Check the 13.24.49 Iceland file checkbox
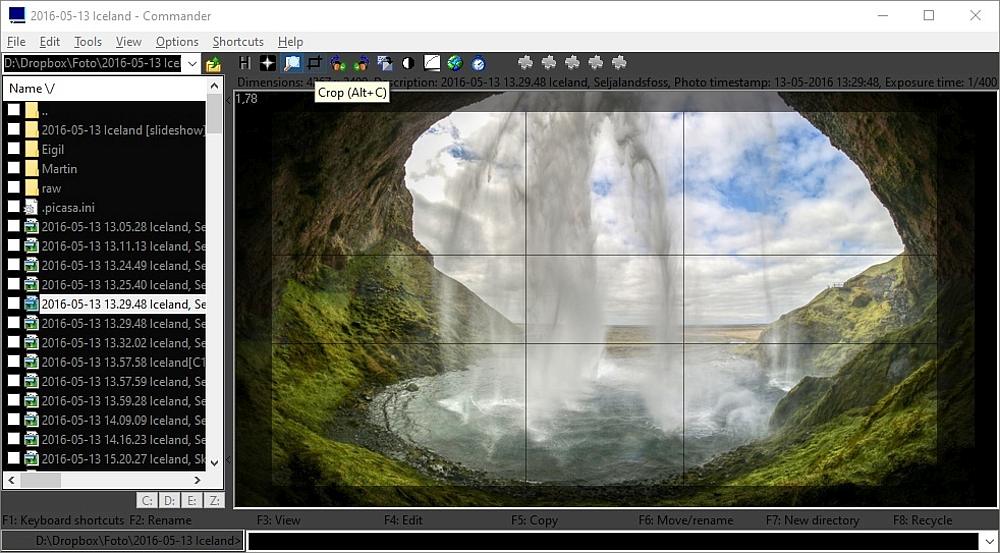 click(13, 265)
